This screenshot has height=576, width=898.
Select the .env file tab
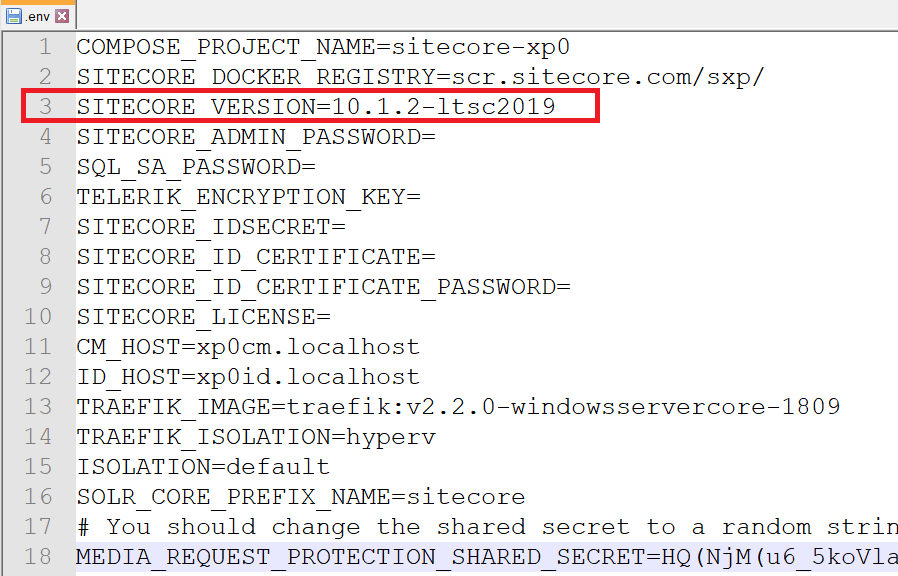click(x=38, y=16)
